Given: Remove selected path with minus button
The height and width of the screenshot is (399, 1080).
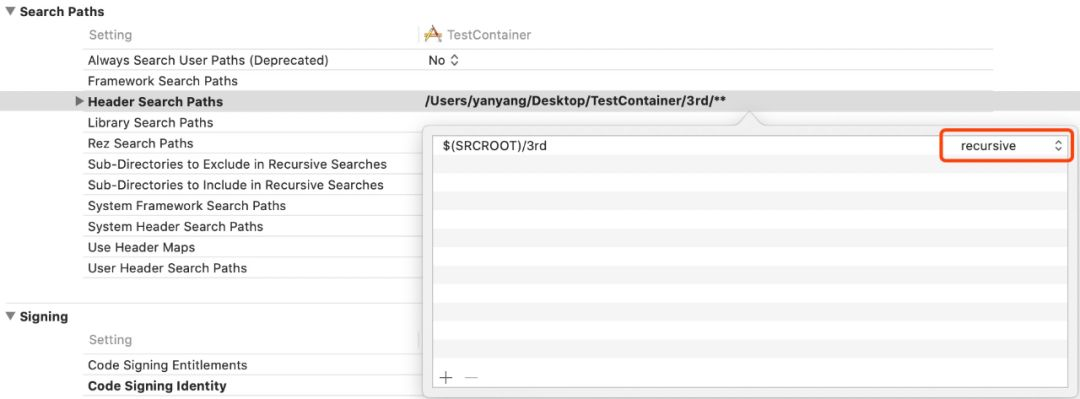Looking at the screenshot, I should coord(471,378).
